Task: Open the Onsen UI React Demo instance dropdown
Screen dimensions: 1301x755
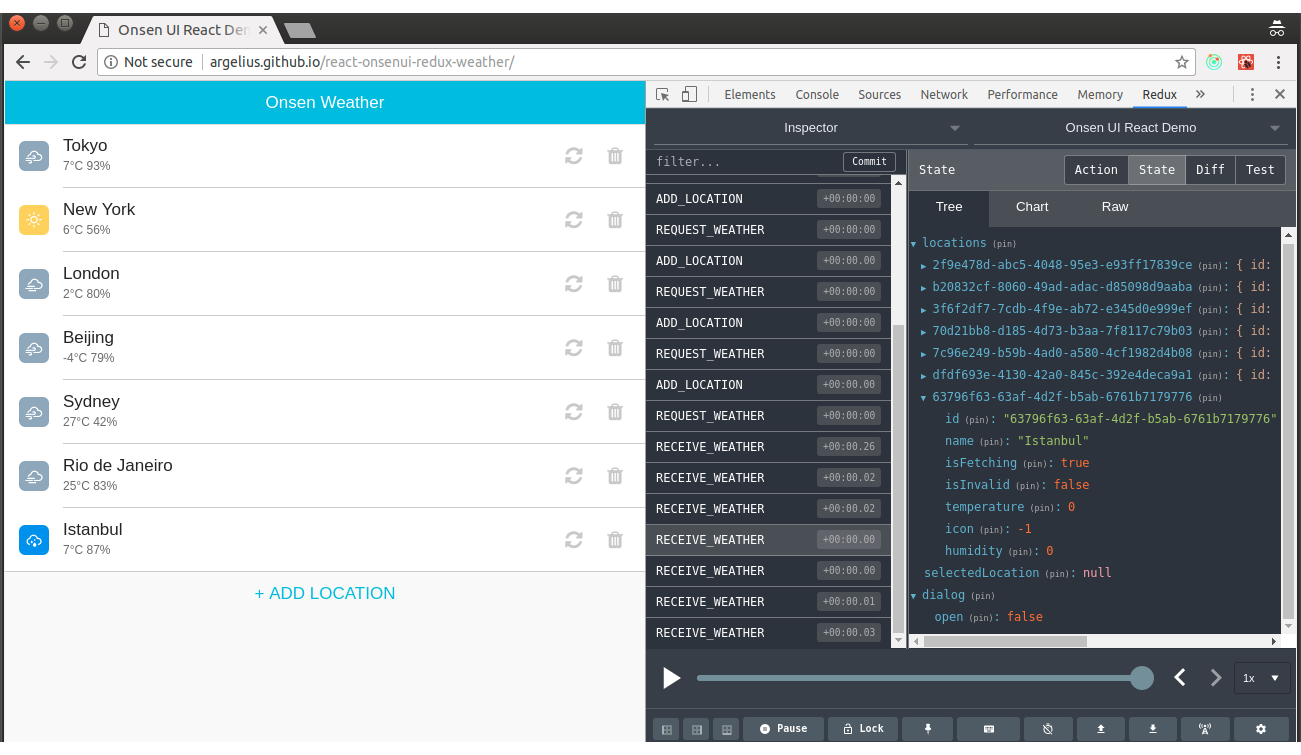Action: [1130, 128]
